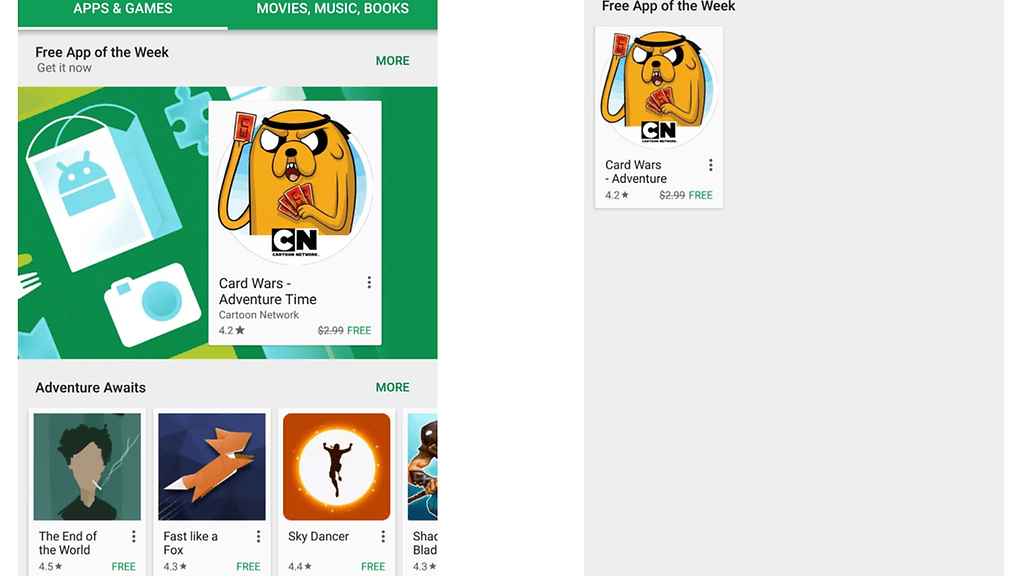Tap the Fast like a Fox app icon
Image resolution: width=1024 pixels, height=576 pixels.
click(x=212, y=466)
